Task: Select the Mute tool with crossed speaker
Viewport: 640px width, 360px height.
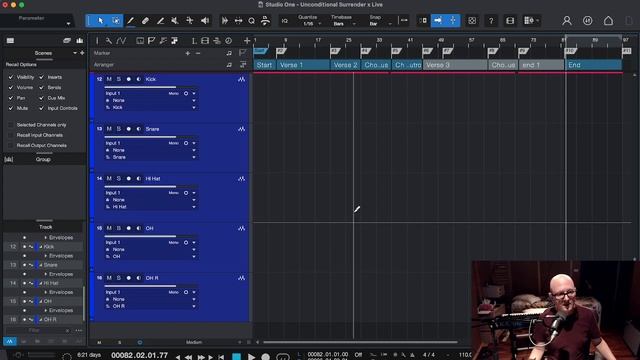Action: pyautogui.click(x=175, y=21)
